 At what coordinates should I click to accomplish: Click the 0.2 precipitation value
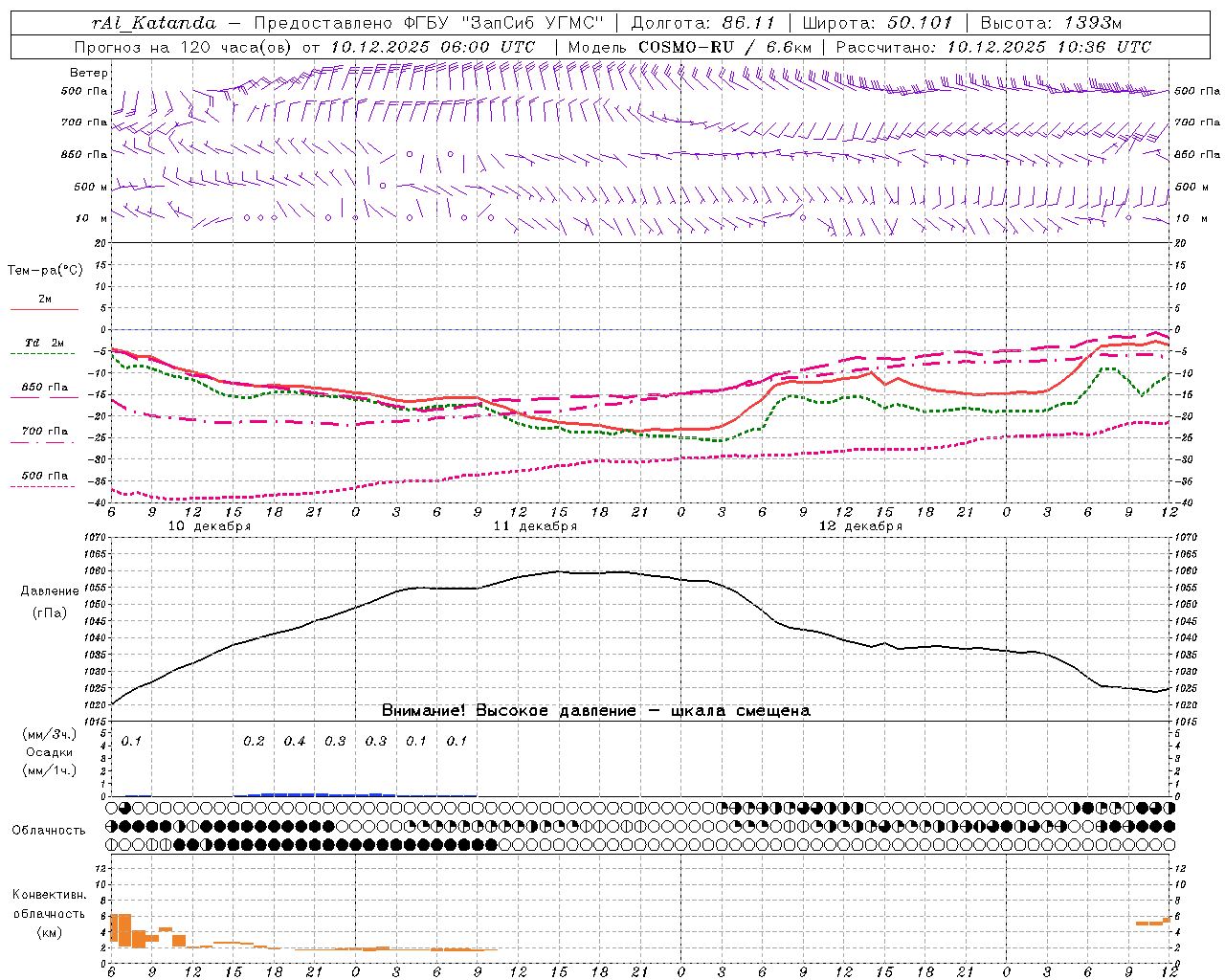pyautogui.click(x=254, y=742)
